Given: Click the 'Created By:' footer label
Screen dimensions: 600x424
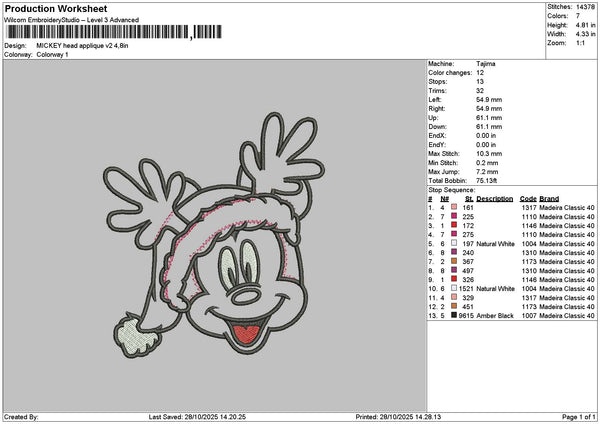Looking at the screenshot, I should (21, 417).
